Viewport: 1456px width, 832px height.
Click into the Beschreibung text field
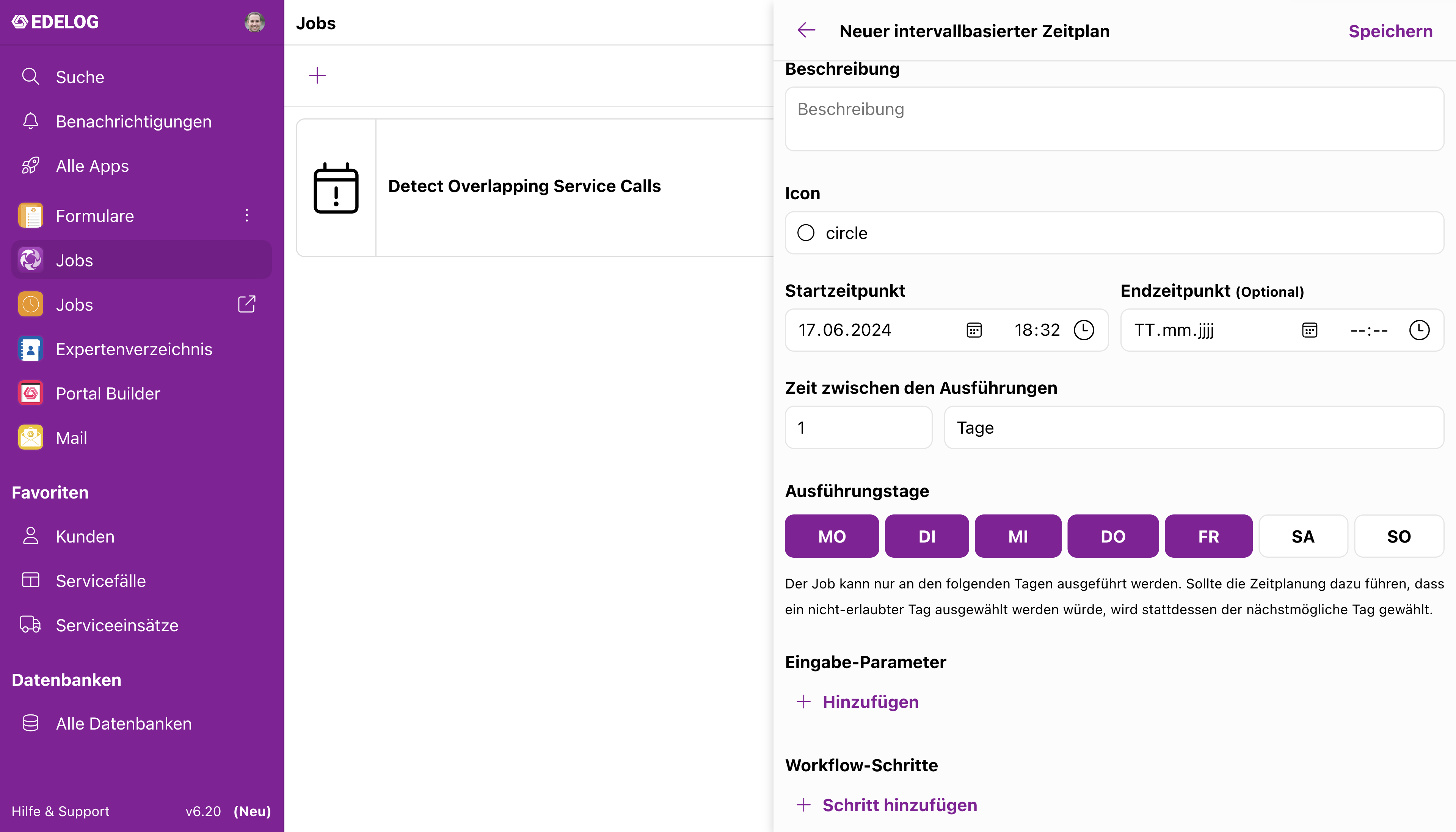pyautogui.click(x=1114, y=119)
